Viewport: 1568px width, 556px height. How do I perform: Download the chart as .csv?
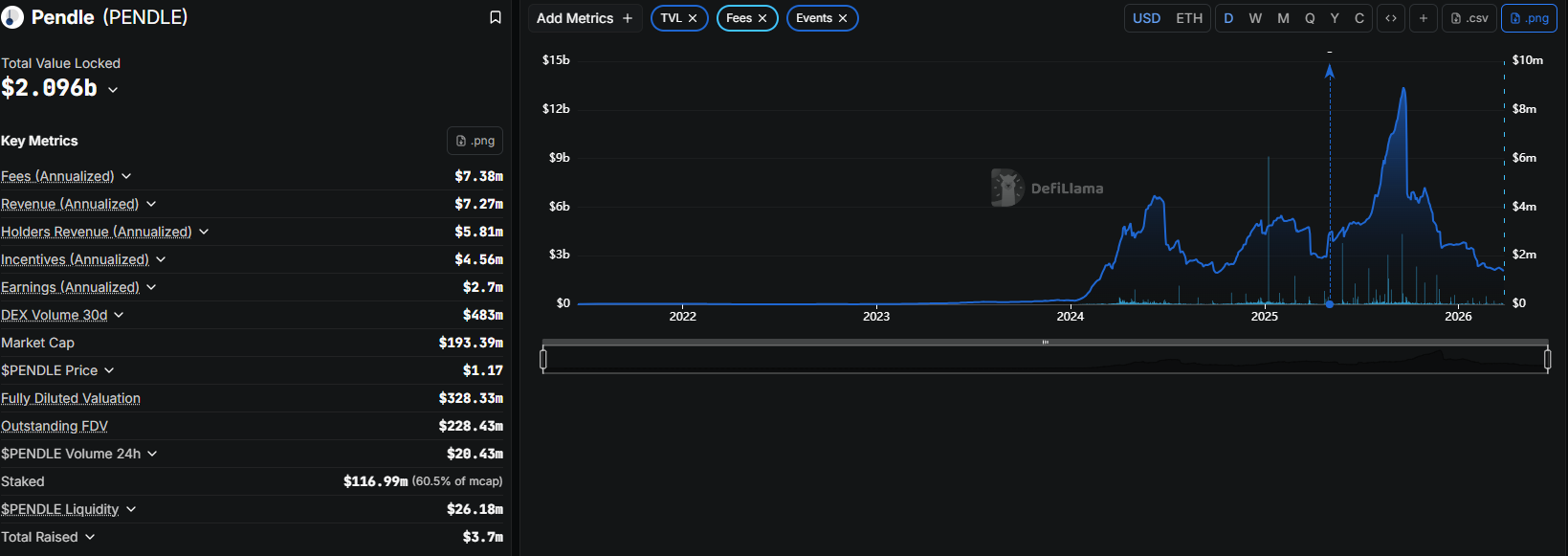(1469, 18)
